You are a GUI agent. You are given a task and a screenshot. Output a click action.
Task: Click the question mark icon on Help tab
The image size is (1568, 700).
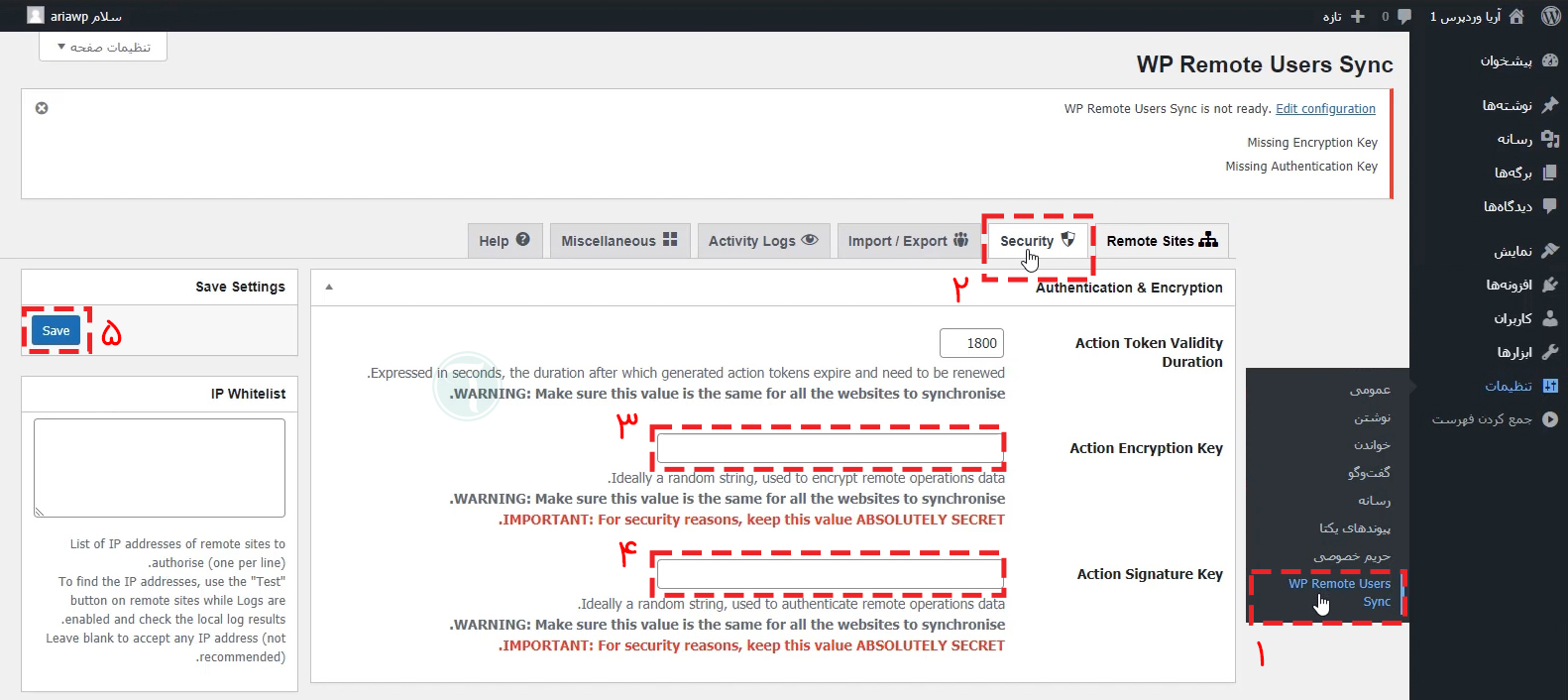523,240
